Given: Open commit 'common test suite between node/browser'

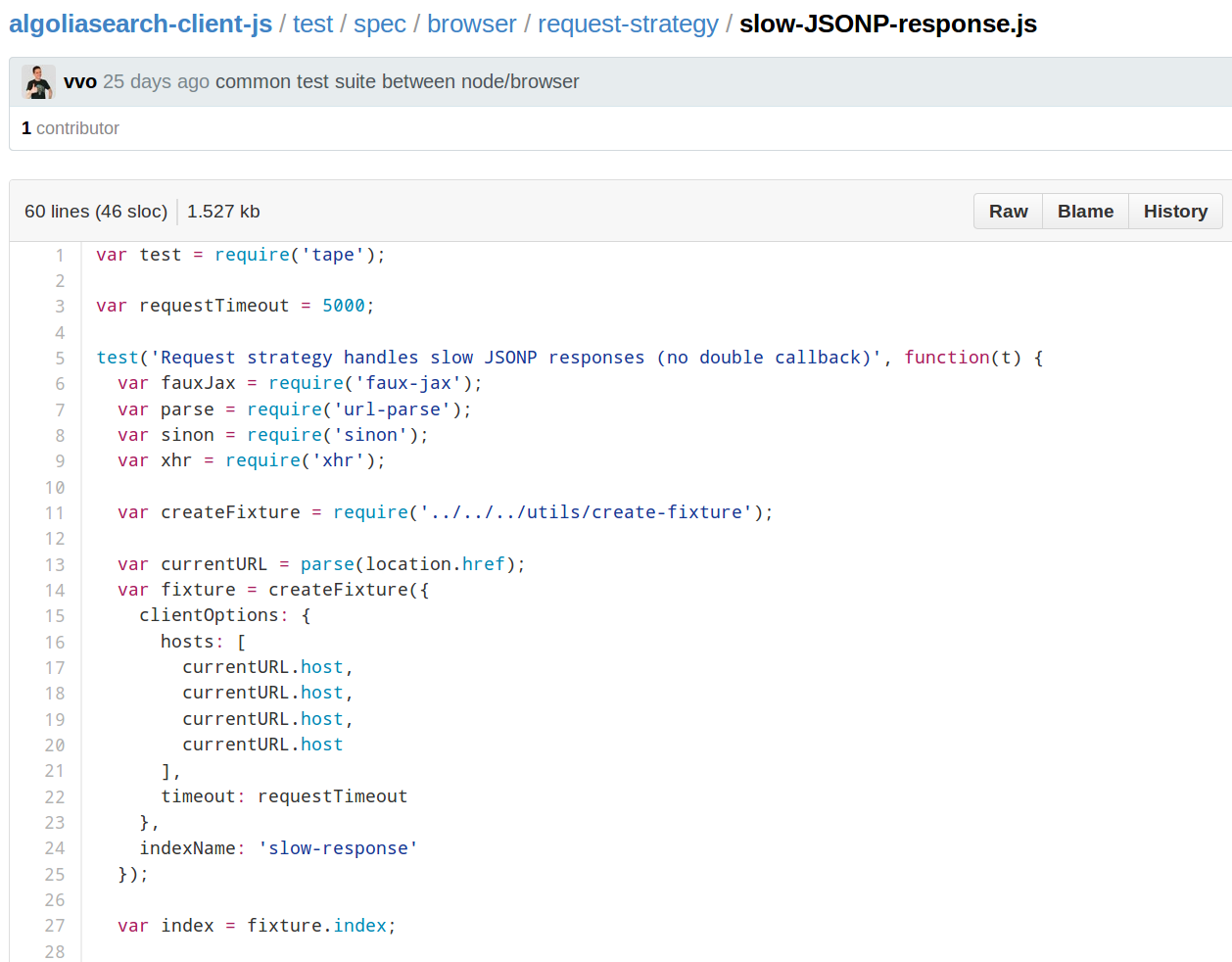Looking at the screenshot, I should (x=397, y=81).
